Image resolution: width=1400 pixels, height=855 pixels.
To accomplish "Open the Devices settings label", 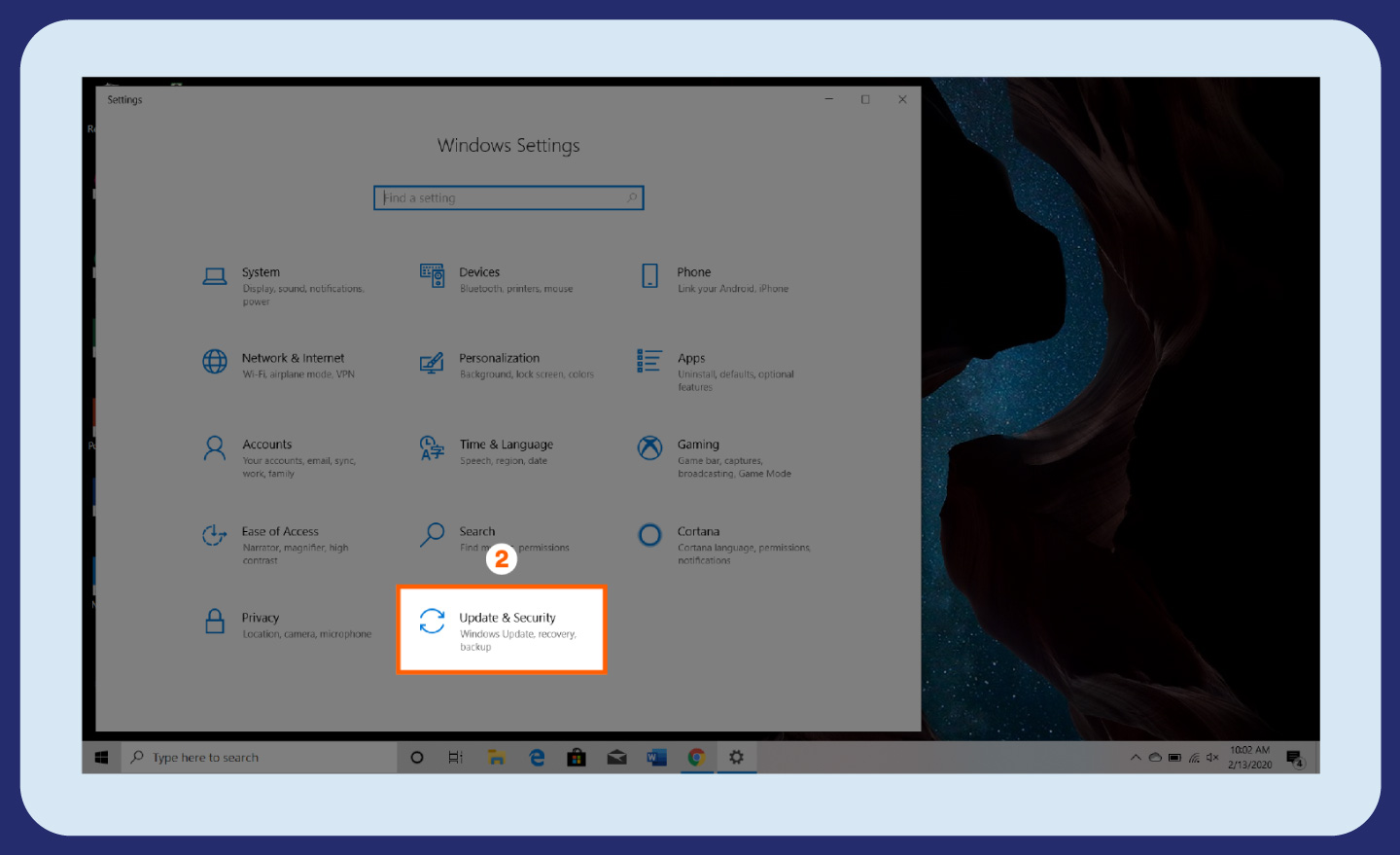I will click(479, 272).
